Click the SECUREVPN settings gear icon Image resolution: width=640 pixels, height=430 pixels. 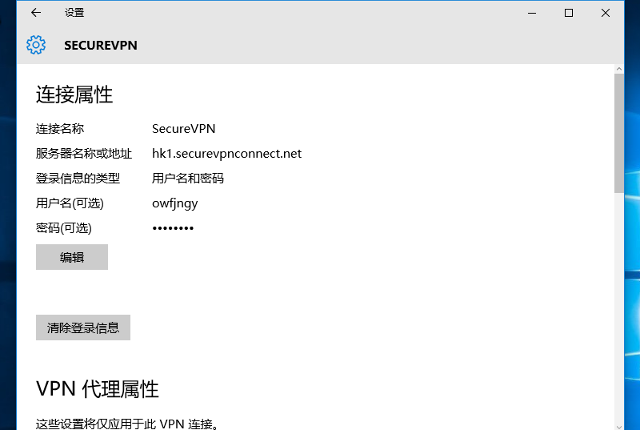click(36, 45)
